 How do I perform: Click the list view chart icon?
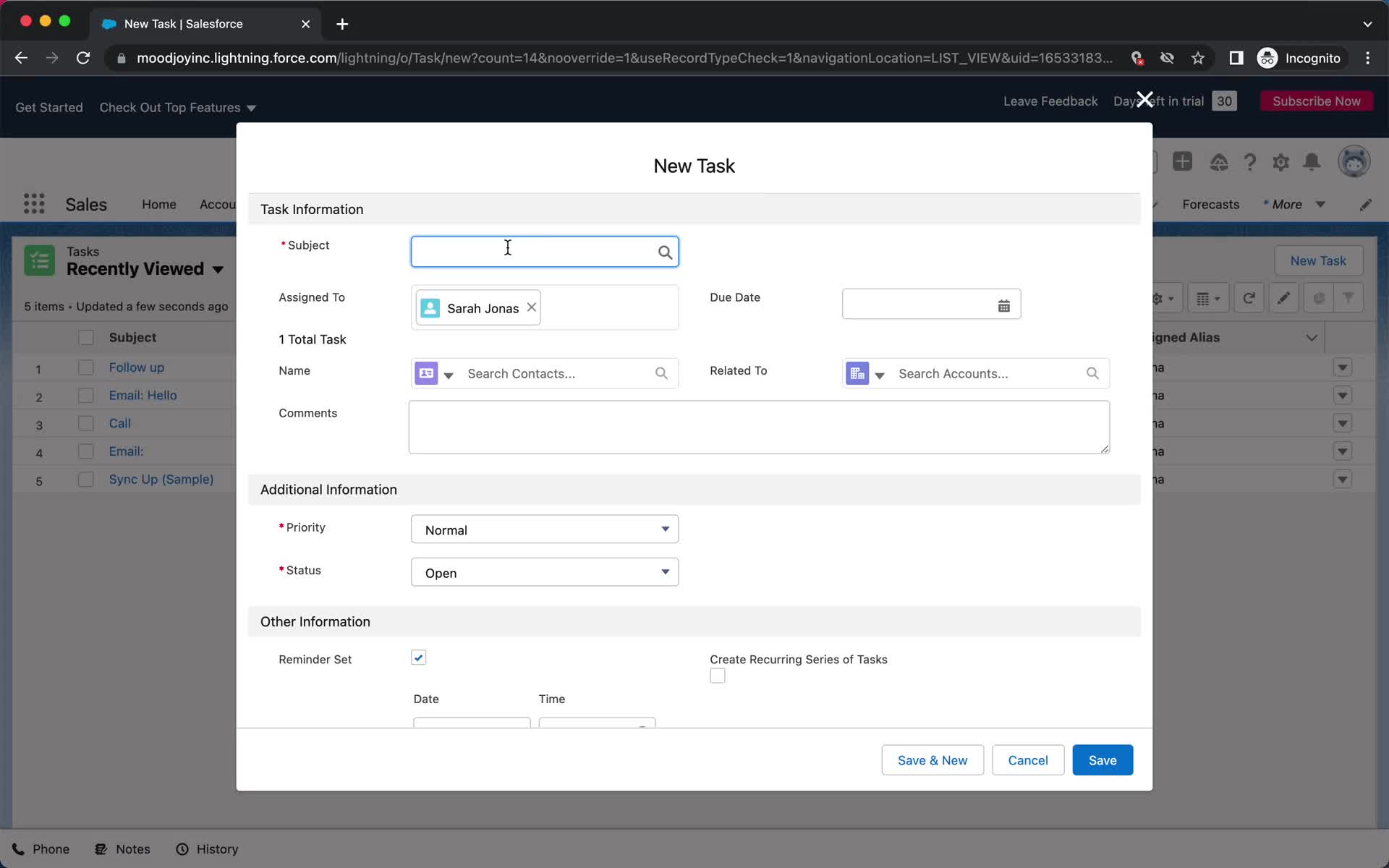pyautogui.click(x=1319, y=298)
